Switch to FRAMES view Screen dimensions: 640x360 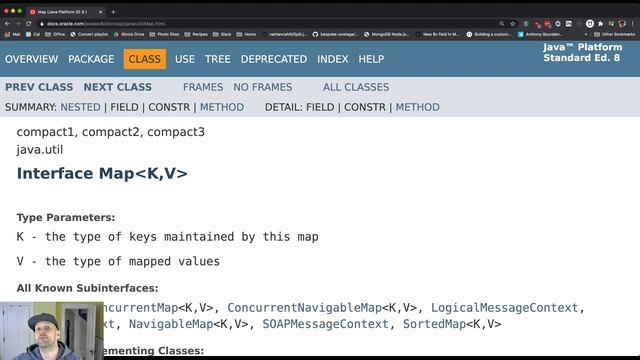click(x=203, y=87)
